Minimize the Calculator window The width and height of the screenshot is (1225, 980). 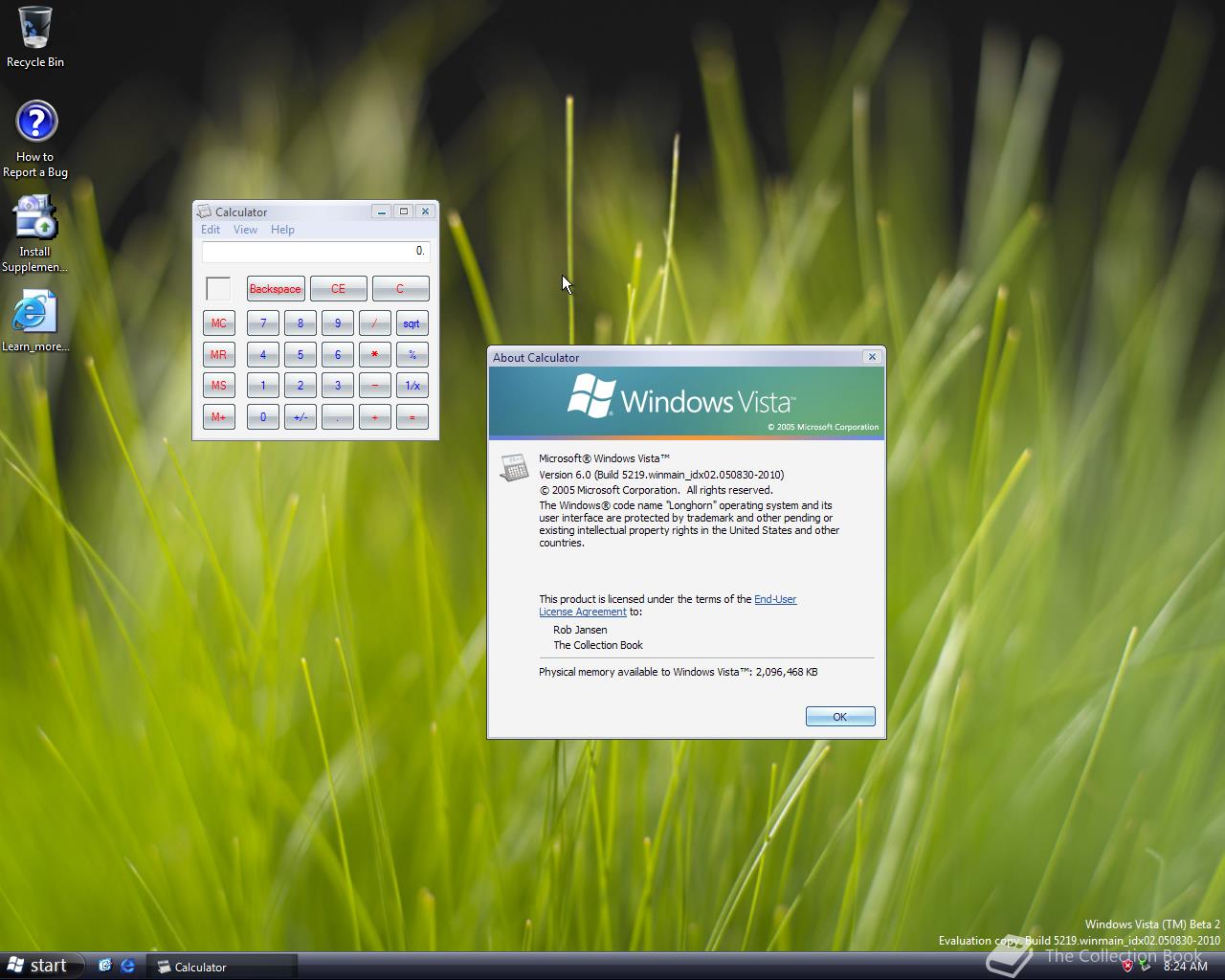tap(382, 212)
